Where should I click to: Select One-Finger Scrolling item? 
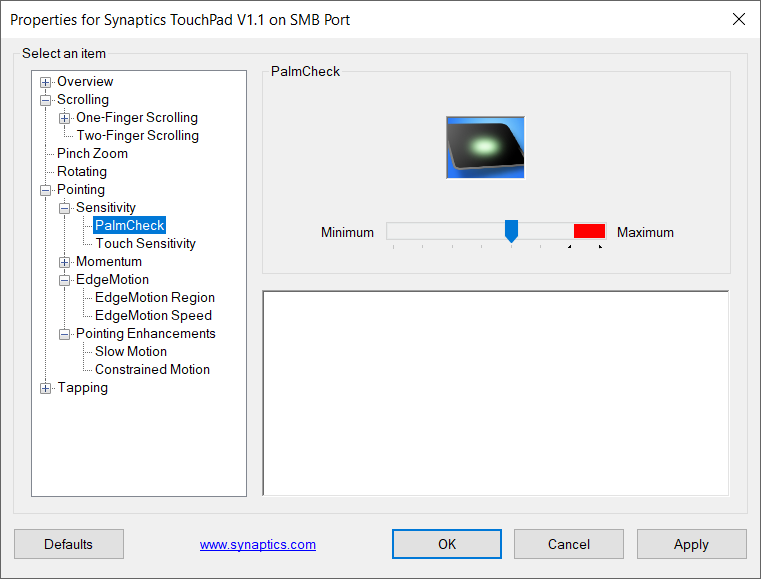point(137,117)
